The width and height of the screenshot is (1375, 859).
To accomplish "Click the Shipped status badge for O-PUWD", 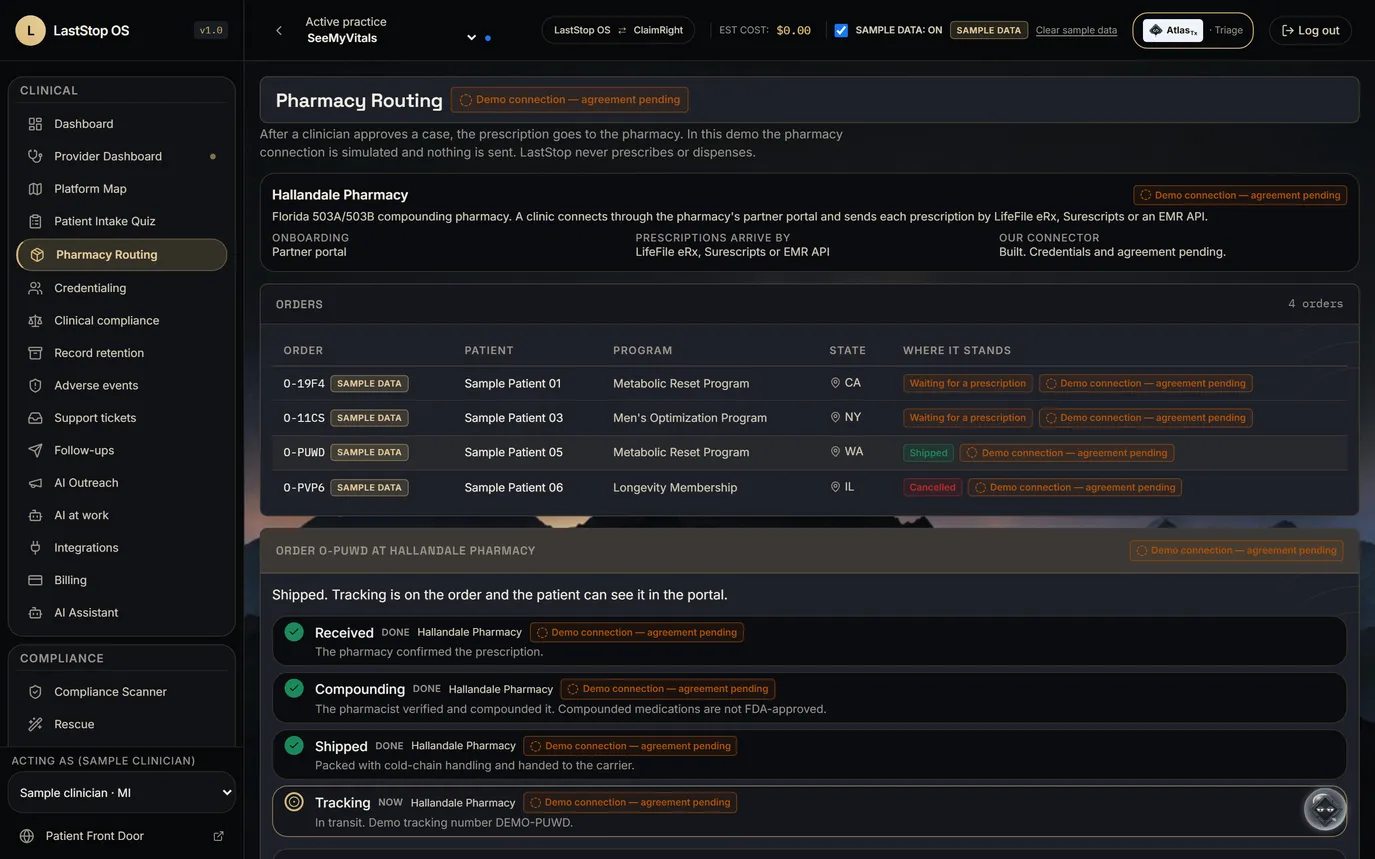I will [x=928, y=453].
